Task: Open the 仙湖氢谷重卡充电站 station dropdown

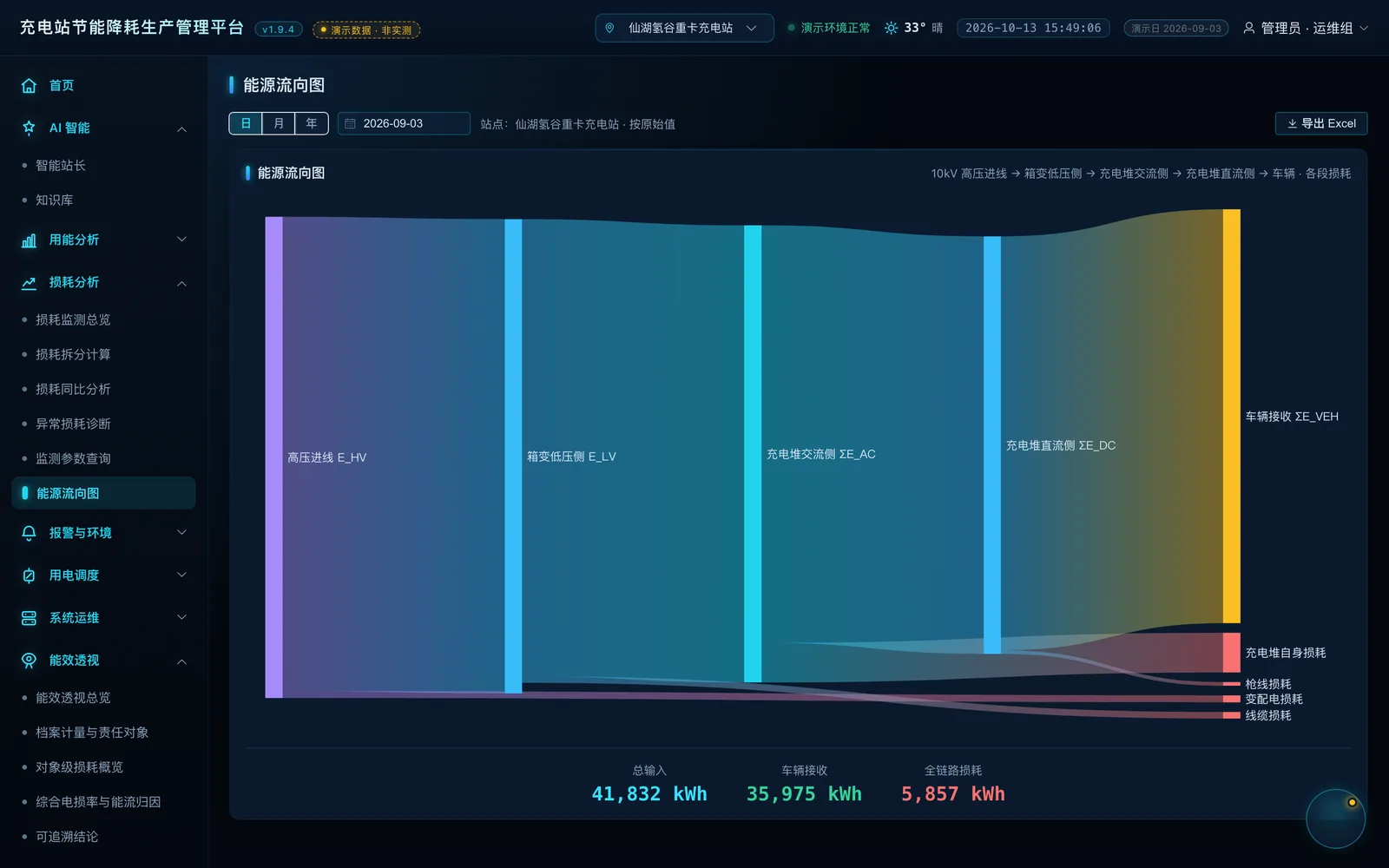Action: coord(684,28)
